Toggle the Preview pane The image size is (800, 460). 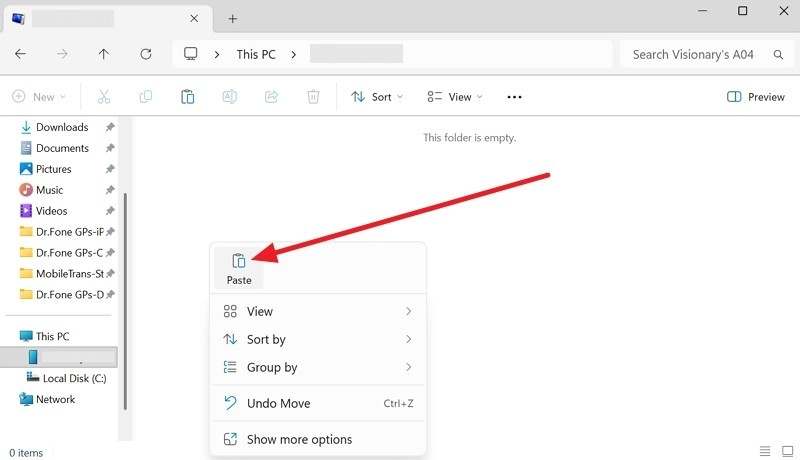coord(756,96)
